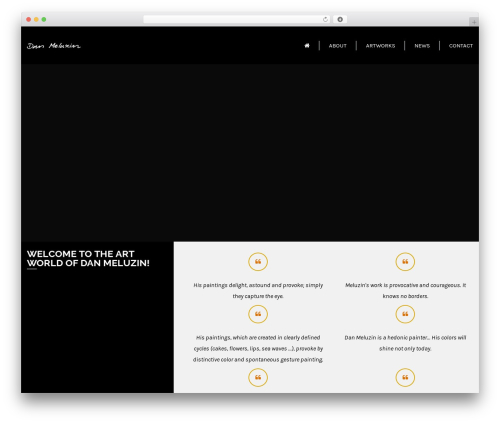Click the testimonial 'Dan Meluzin is a hedonic painter'
The height and width of the screenshot is (423, 500).
click(405, 343)
